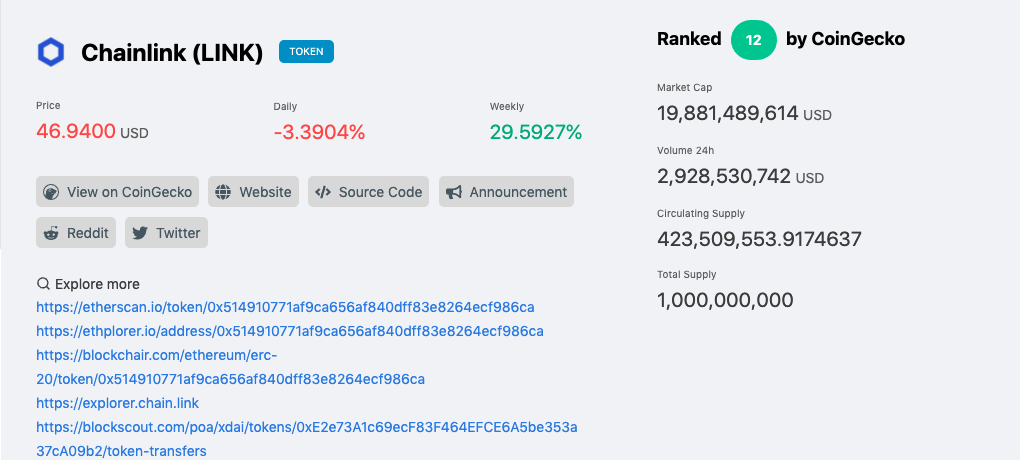
Task: Click the daily change -3.3904%
Action: coord(319,132)
